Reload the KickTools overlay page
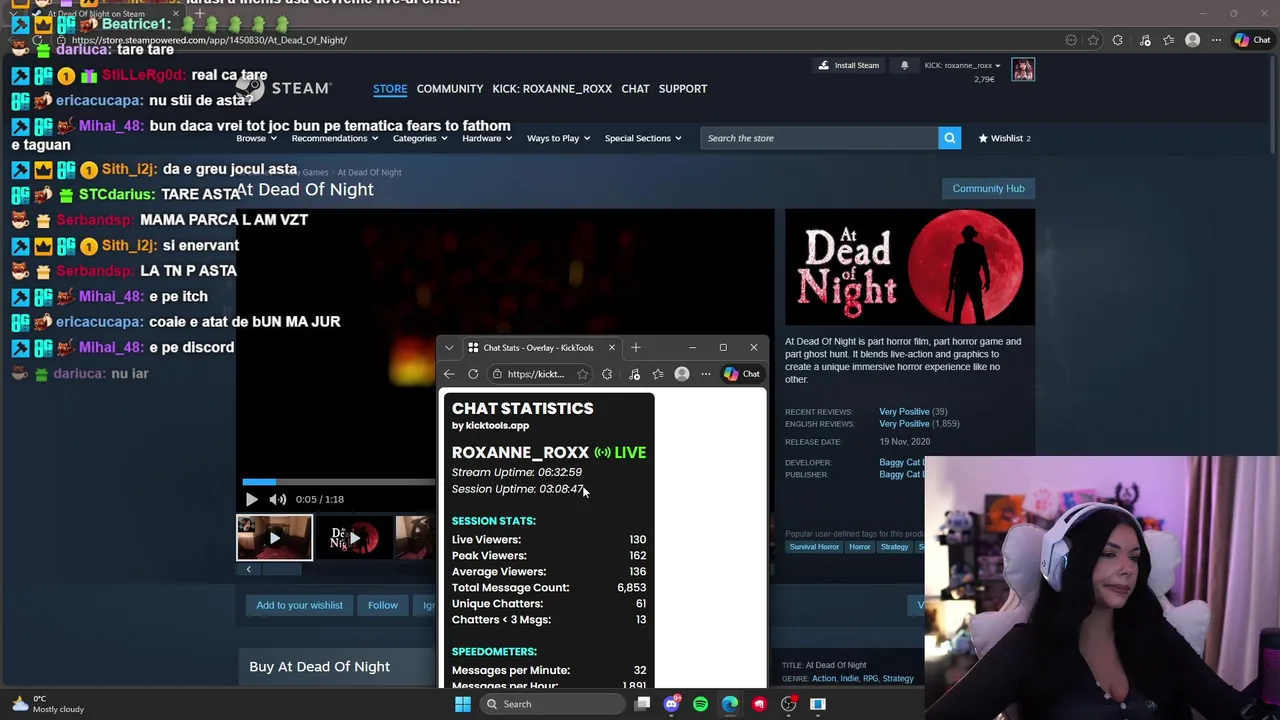The image size is (1280, 720). coord(473,374)
